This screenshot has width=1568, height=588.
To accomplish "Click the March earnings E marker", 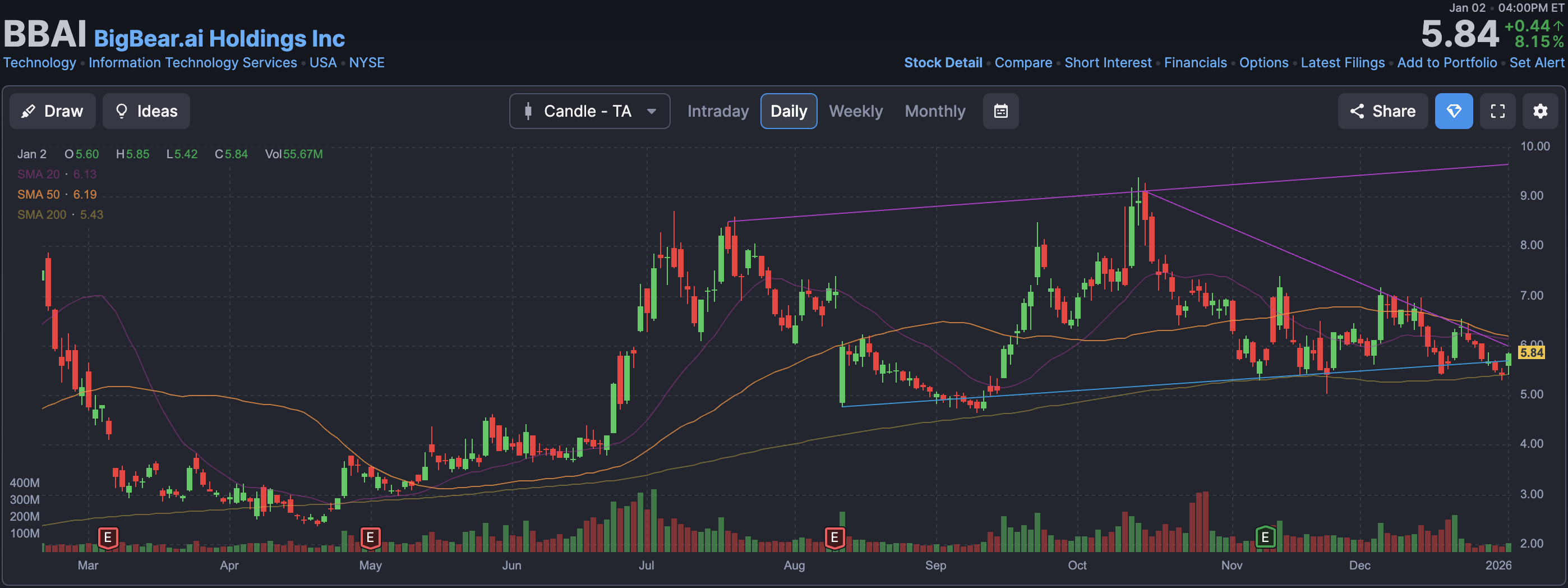I will coord(108,538).
